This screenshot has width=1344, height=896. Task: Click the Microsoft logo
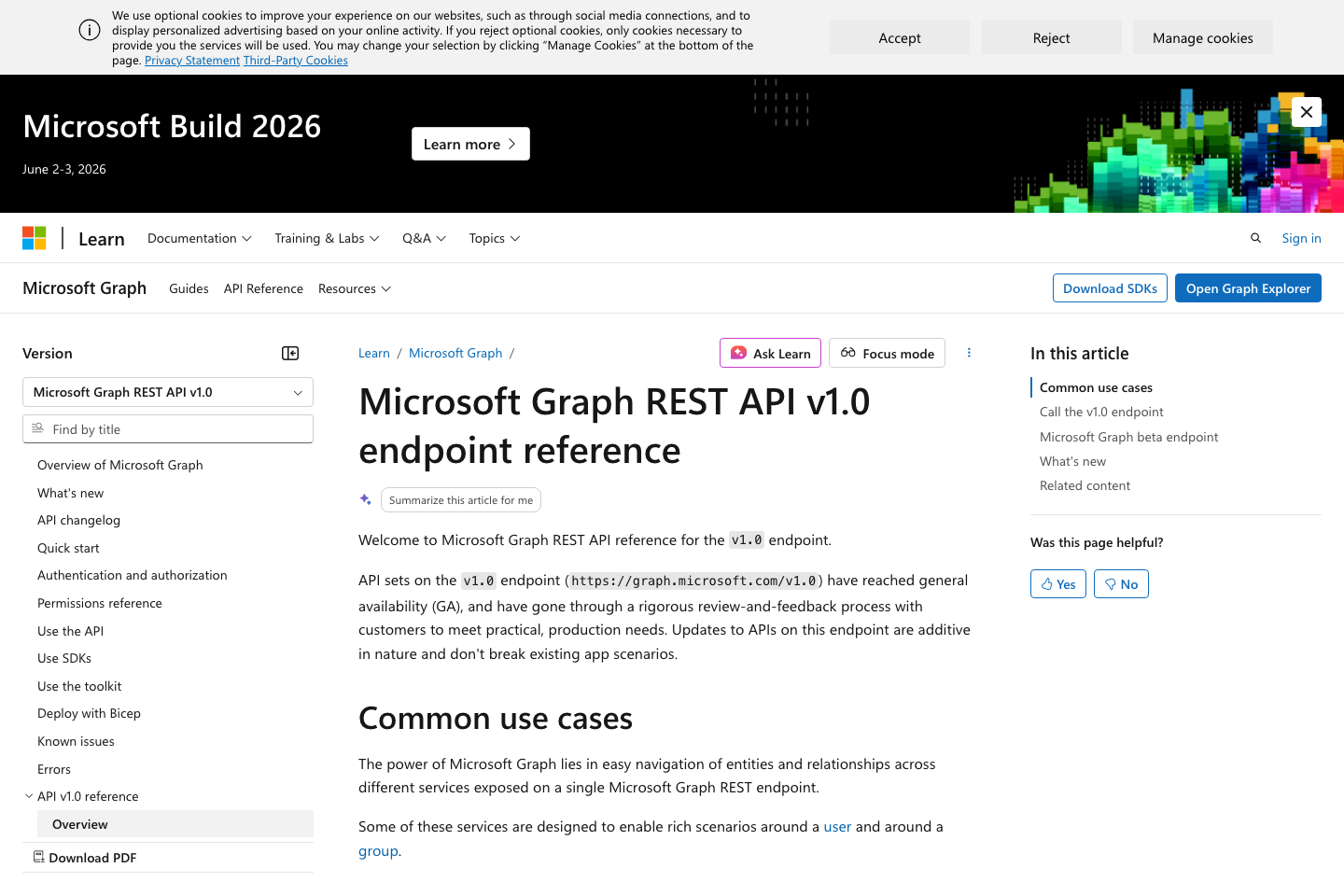pyautogui.click(x=34, y=238)
